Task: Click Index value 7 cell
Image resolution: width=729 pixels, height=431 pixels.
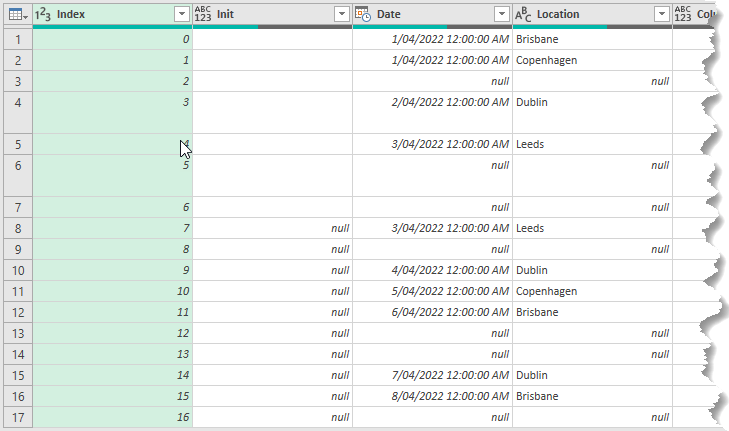Action: tap(113, 228)
